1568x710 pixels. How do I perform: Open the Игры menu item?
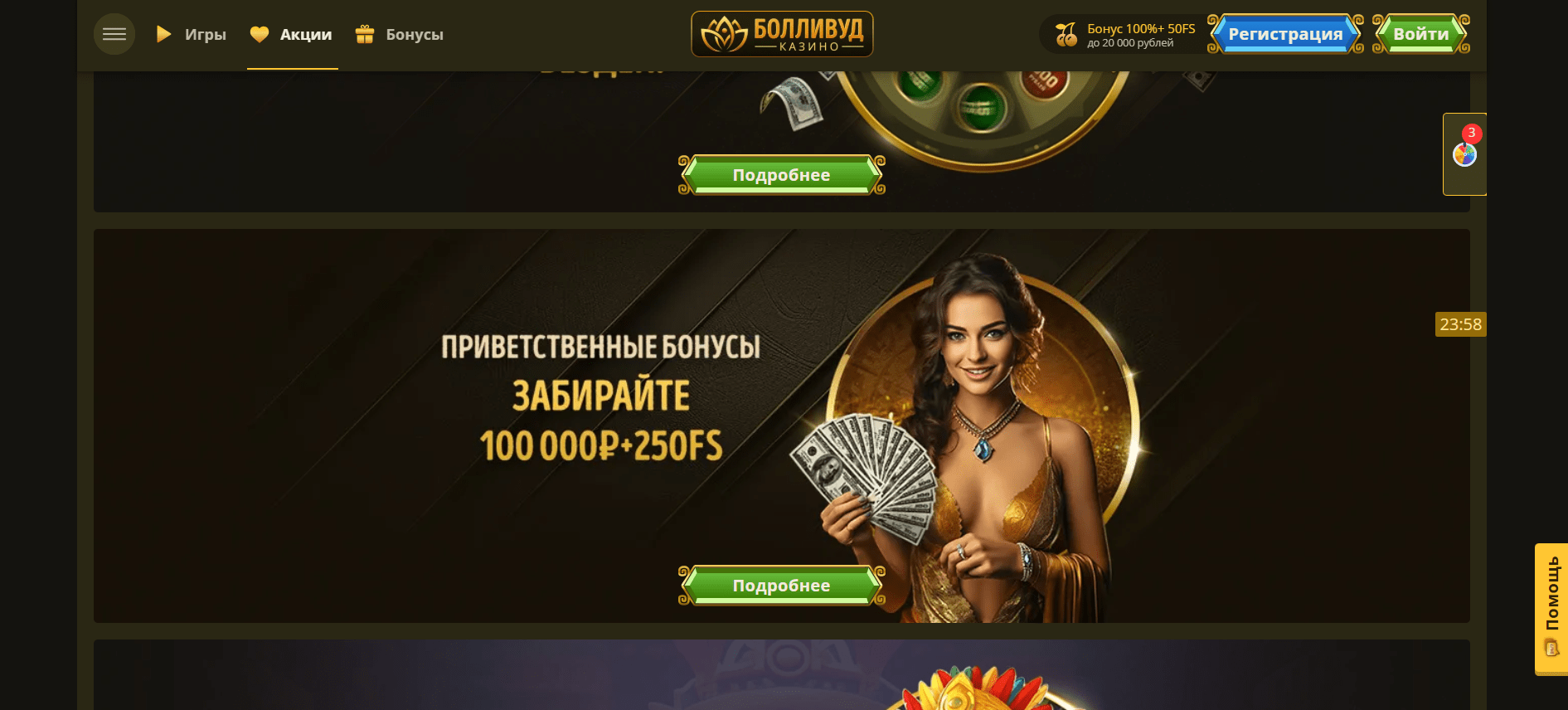(205, 34)
